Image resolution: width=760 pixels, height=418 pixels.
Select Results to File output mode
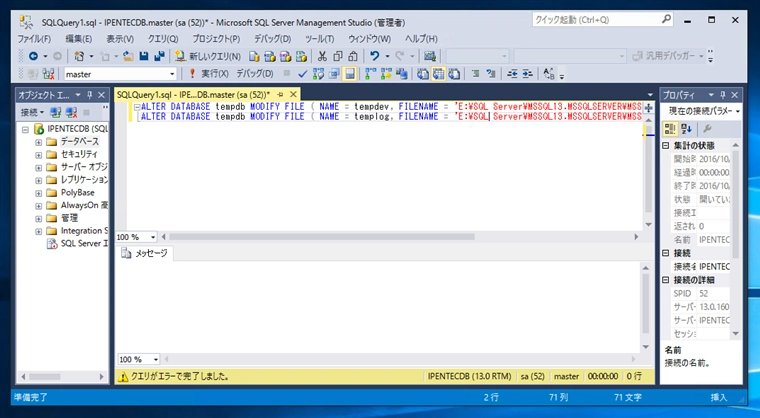click(454, 74)
